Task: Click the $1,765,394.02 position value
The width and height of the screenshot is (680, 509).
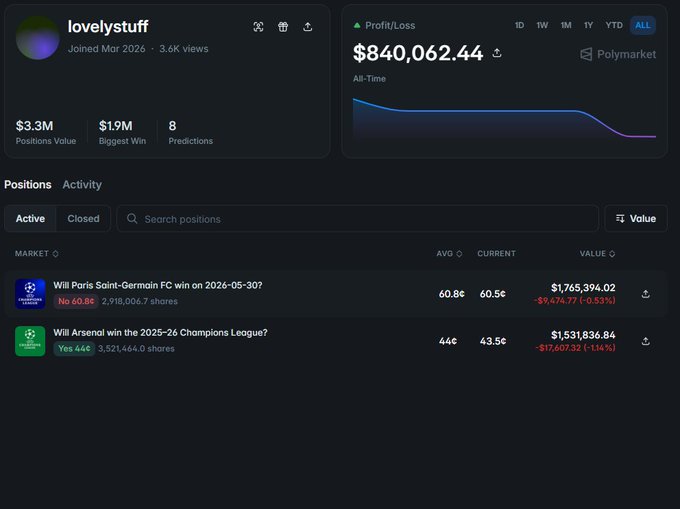Action: [x=583, y=287]
